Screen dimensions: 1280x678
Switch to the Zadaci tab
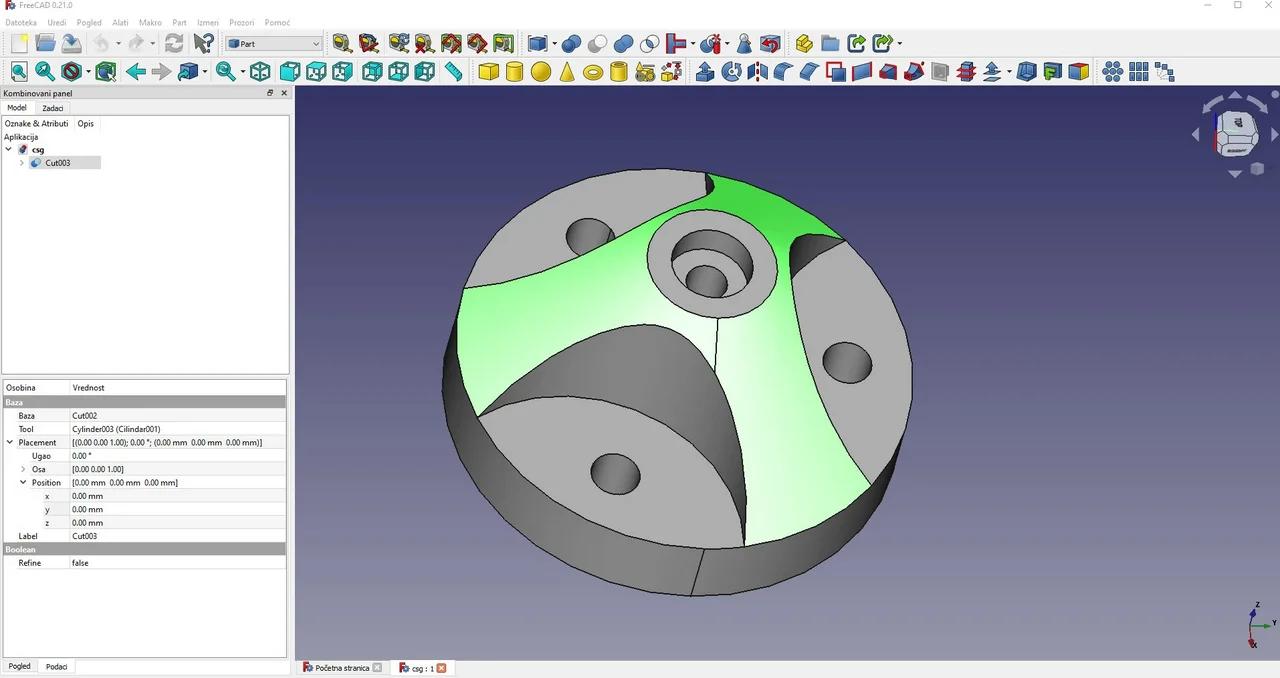pos(52,107)
